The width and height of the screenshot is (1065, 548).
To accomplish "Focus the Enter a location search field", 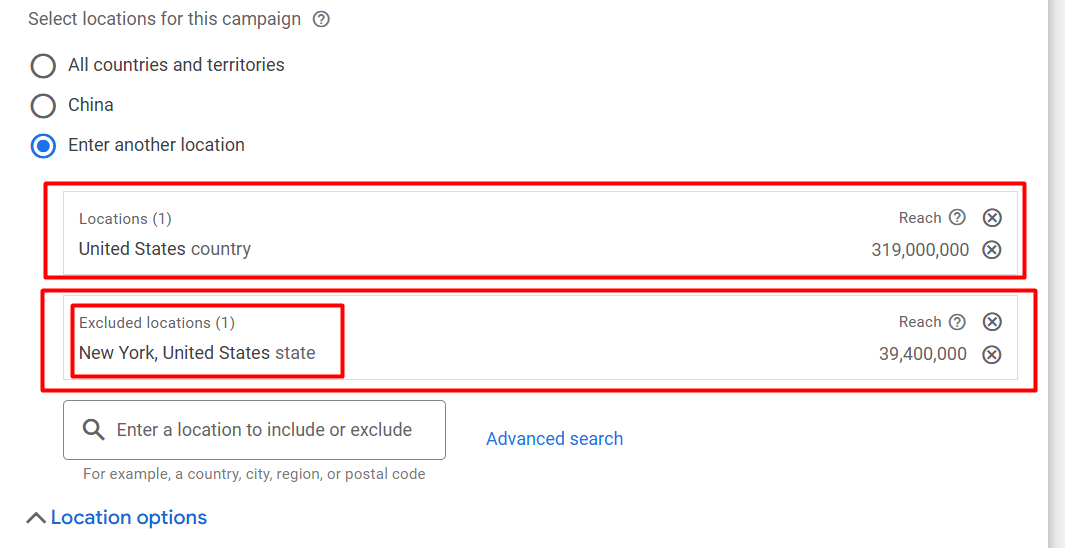I will click(x=264, y=430).
